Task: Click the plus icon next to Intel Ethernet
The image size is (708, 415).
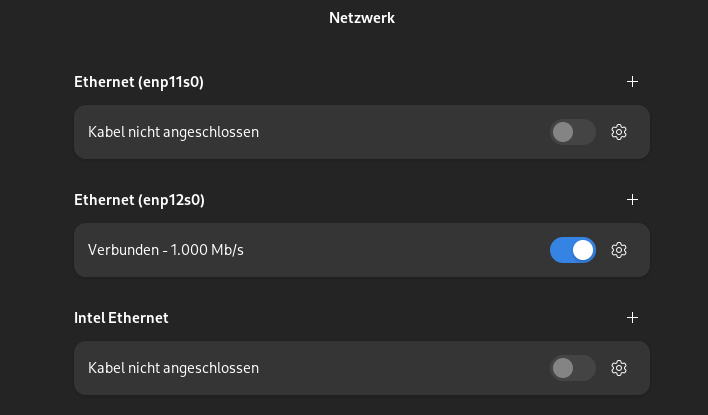Action: coord(632,317)
